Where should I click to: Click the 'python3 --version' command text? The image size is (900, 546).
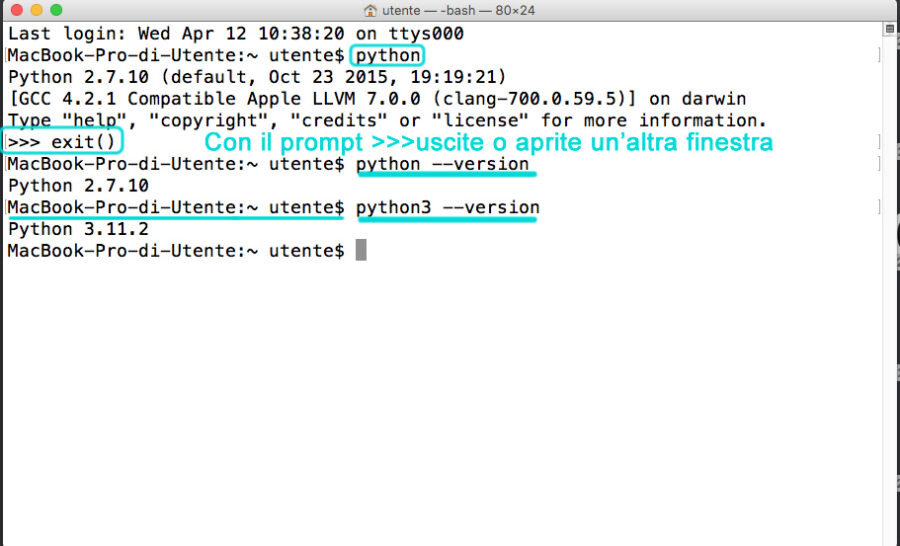click(x=448, y=207)
